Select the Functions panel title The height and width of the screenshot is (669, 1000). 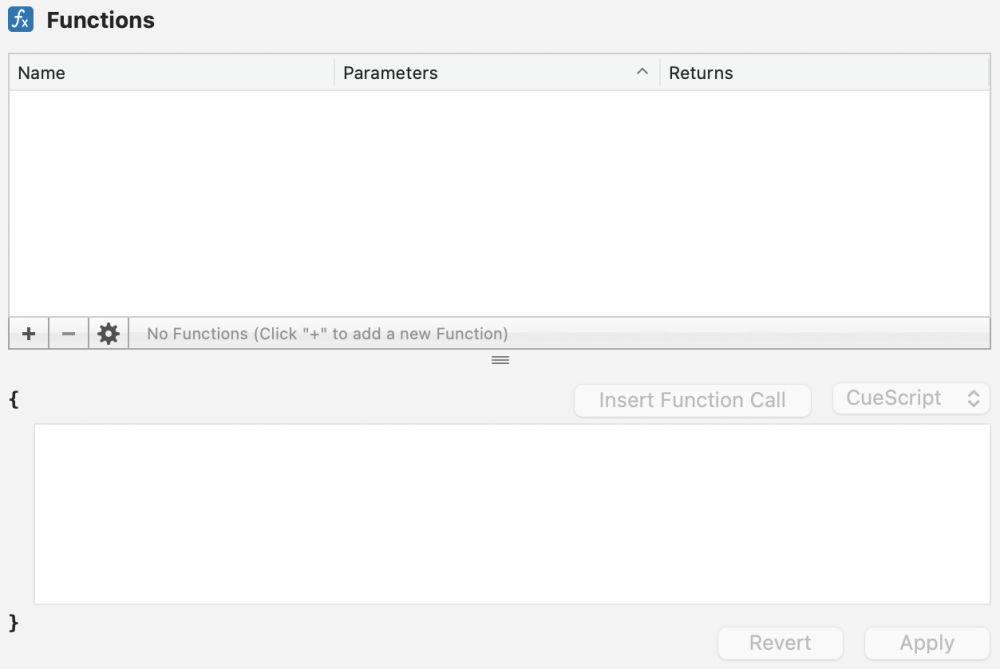[100, 20]
